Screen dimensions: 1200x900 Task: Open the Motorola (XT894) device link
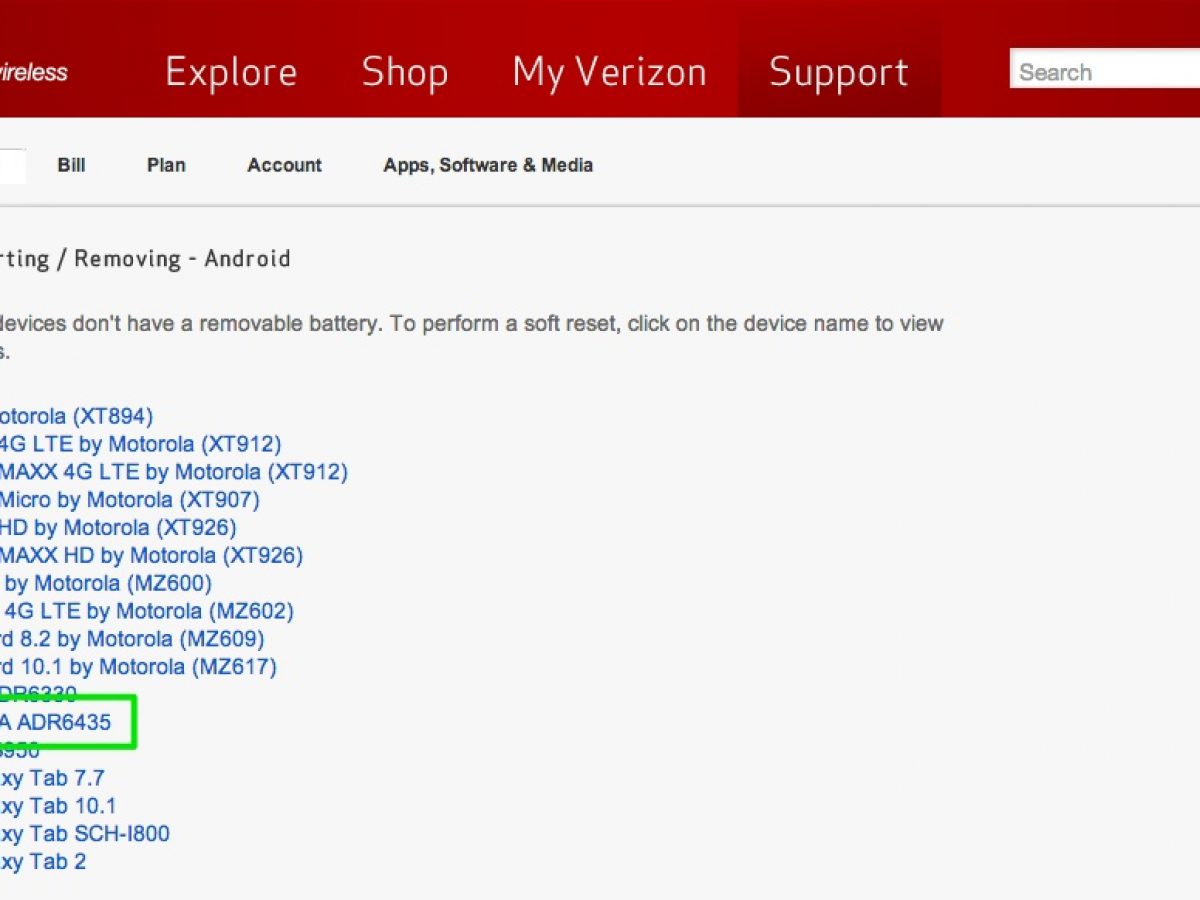pyautogui.click(x=76, y=416)
